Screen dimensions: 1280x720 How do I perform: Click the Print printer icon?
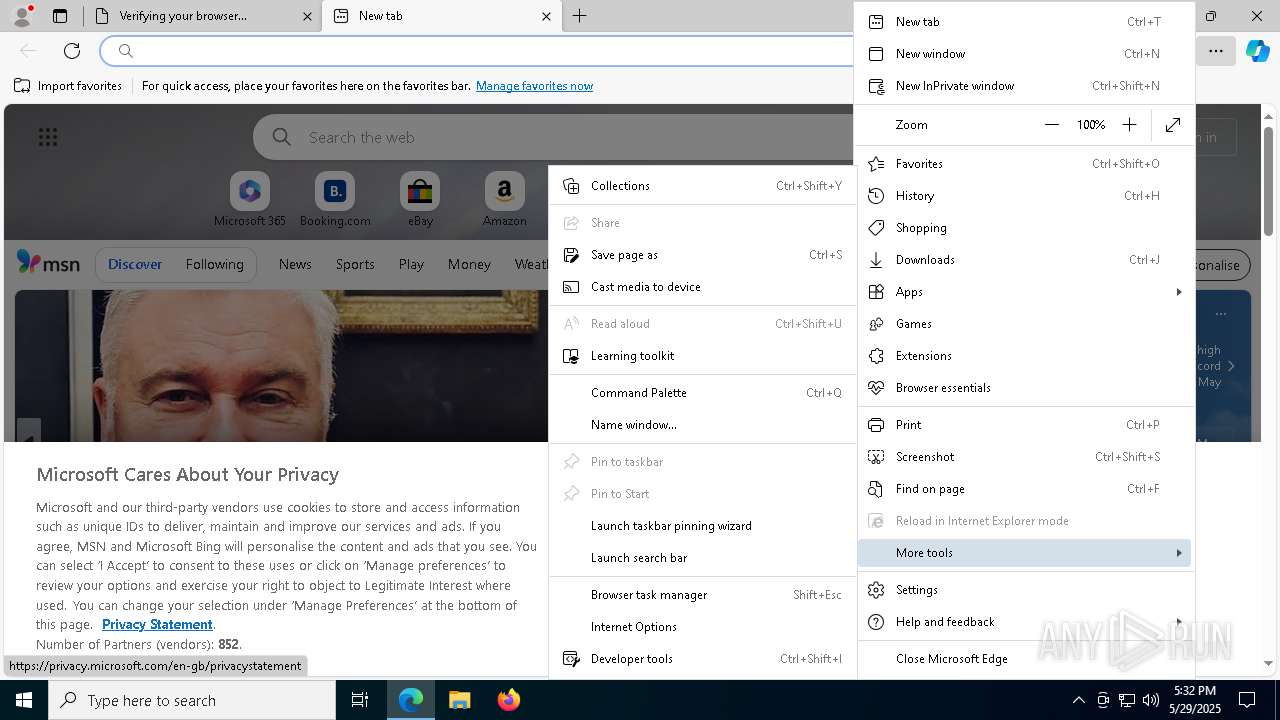click(x=876, y=425)
